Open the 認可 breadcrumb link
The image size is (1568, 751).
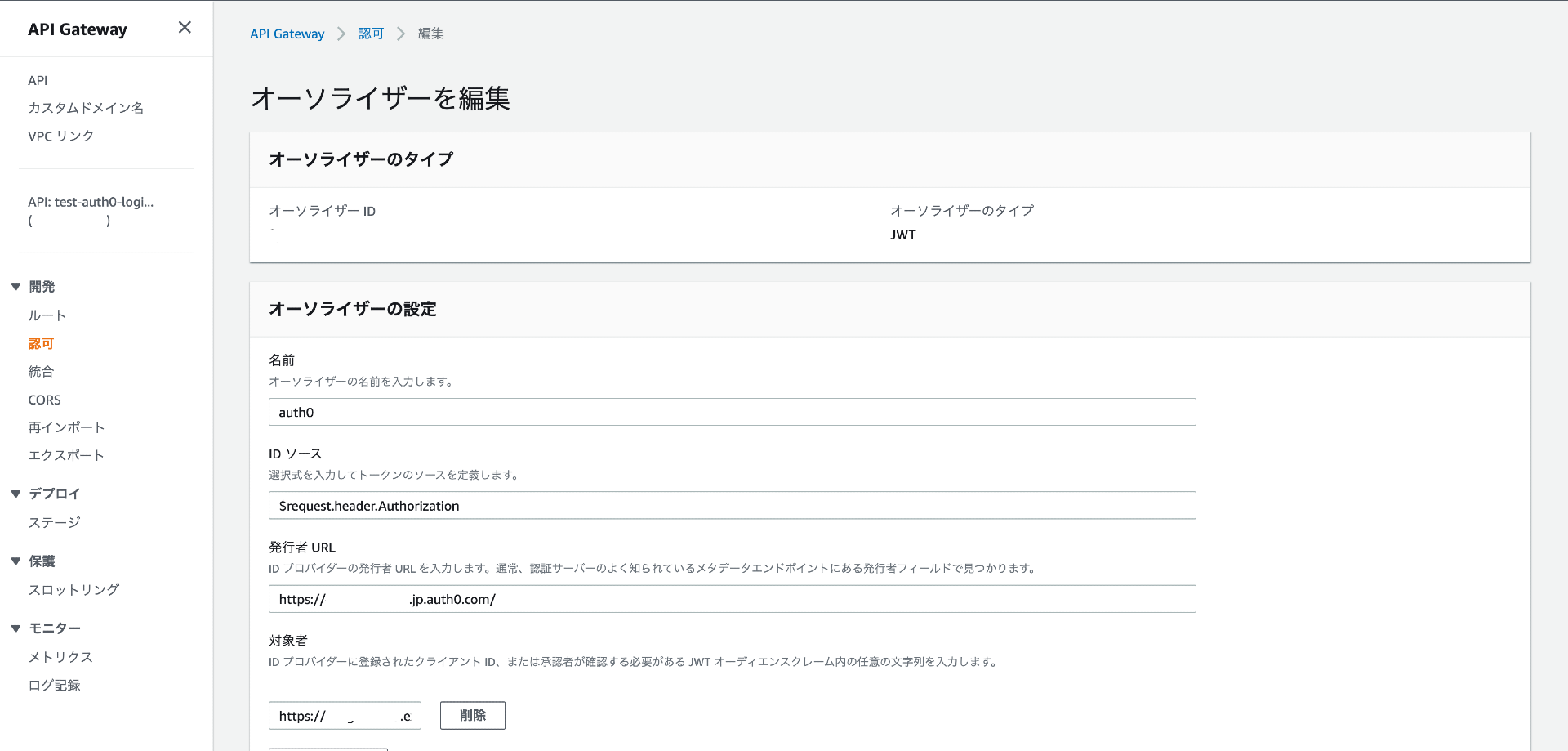point(372,34)
